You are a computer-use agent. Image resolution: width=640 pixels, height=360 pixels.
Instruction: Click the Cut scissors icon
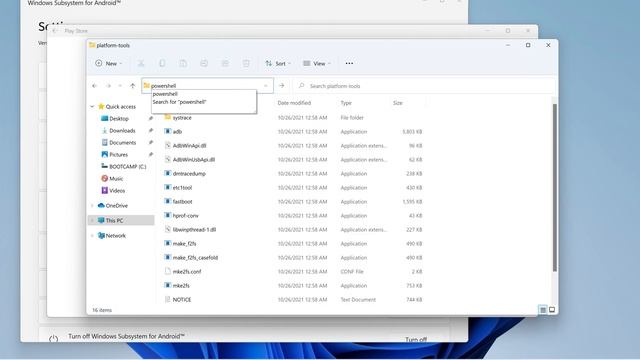[x=141, y=63]
